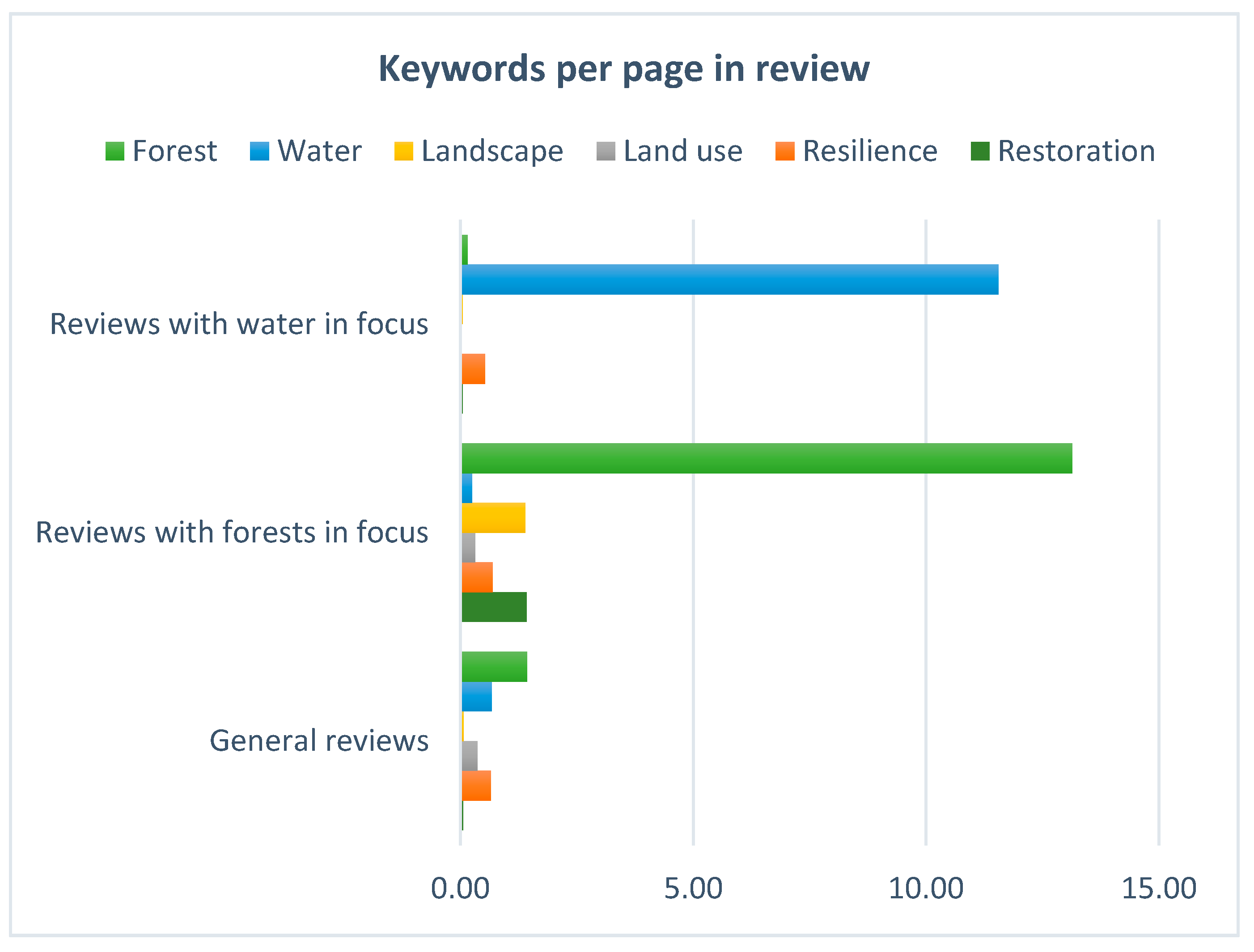Select the yellow Landscape legend swatch

click(x=404, y=151)
